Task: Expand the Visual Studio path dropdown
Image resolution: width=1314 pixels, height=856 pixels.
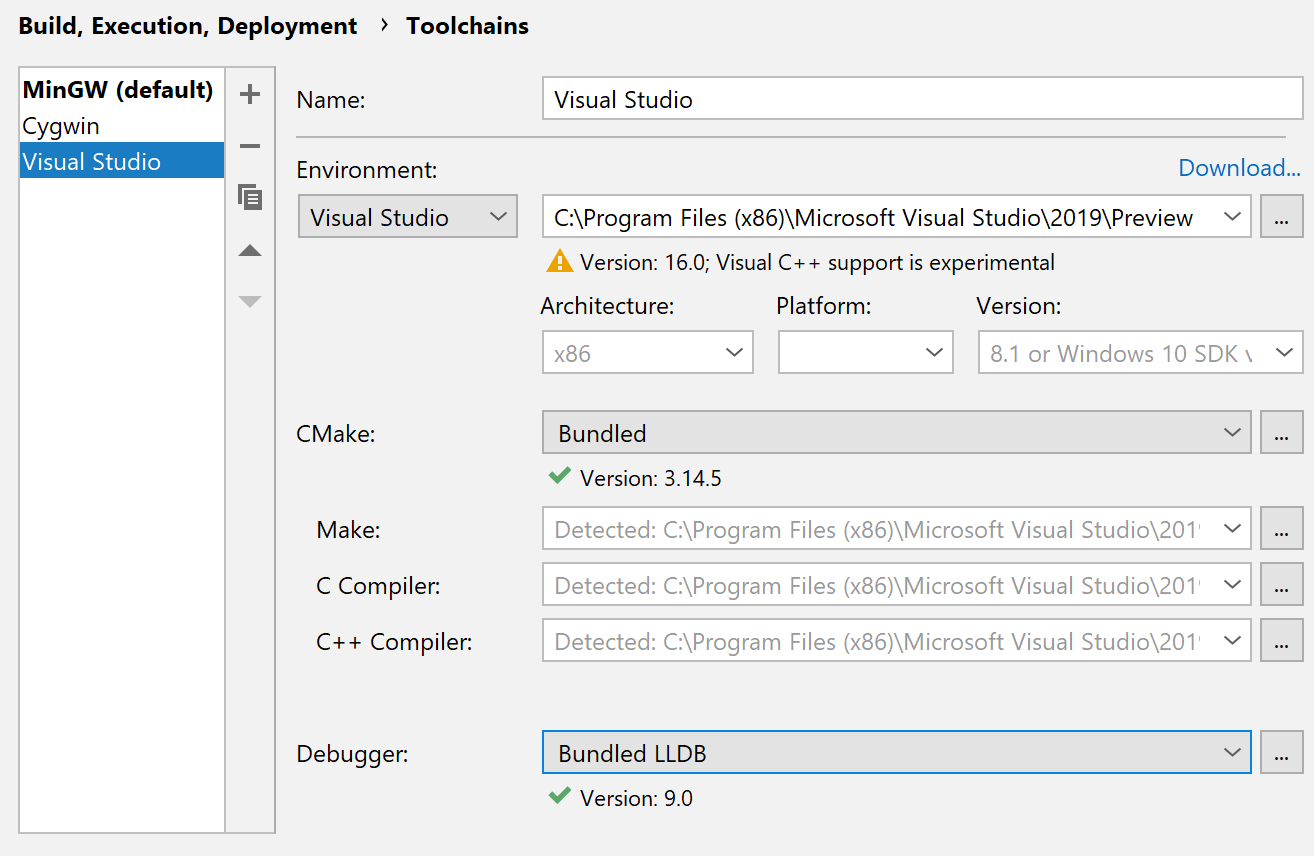Action: (1232, 217)
